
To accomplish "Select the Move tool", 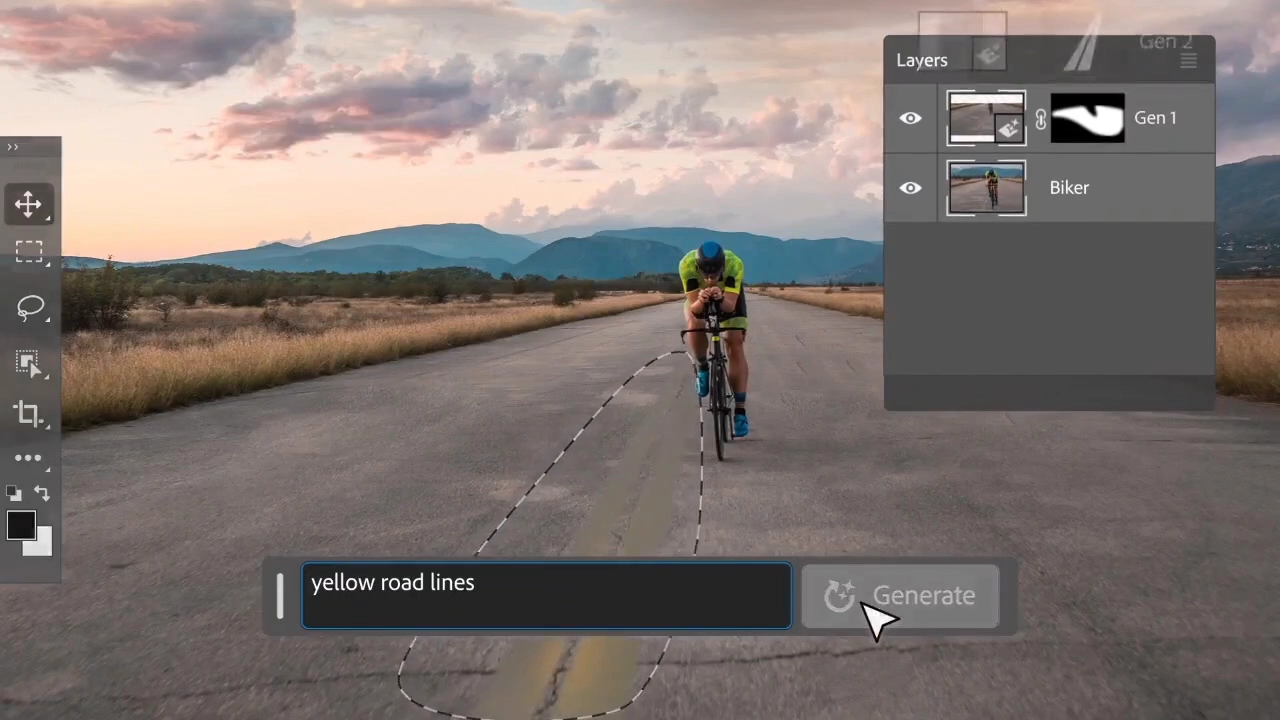I will [28, 205].
